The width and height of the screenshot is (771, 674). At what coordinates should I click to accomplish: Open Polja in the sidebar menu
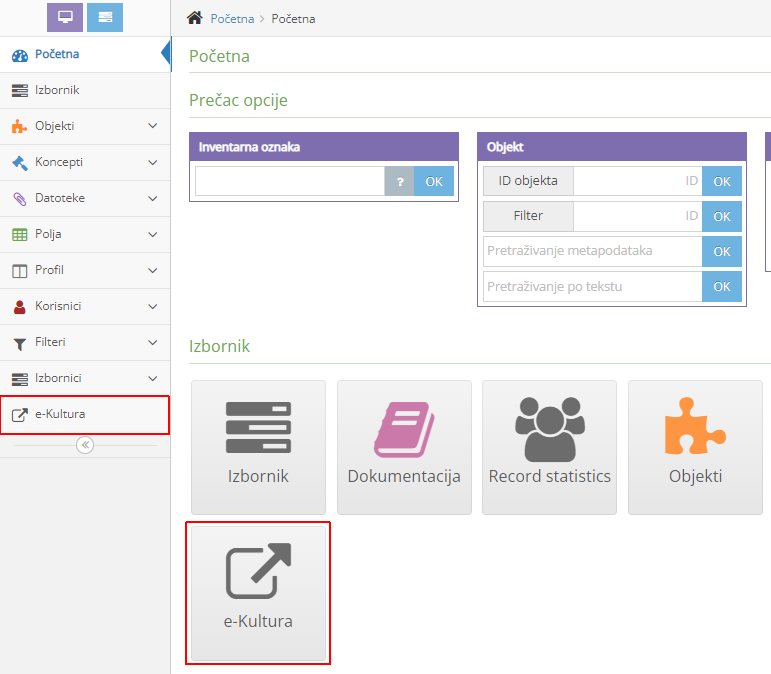click(x=85, y=234)
